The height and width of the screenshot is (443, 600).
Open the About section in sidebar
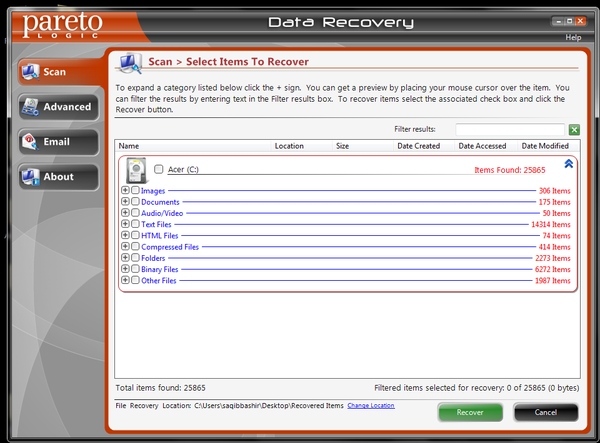(x=59, y=177)
